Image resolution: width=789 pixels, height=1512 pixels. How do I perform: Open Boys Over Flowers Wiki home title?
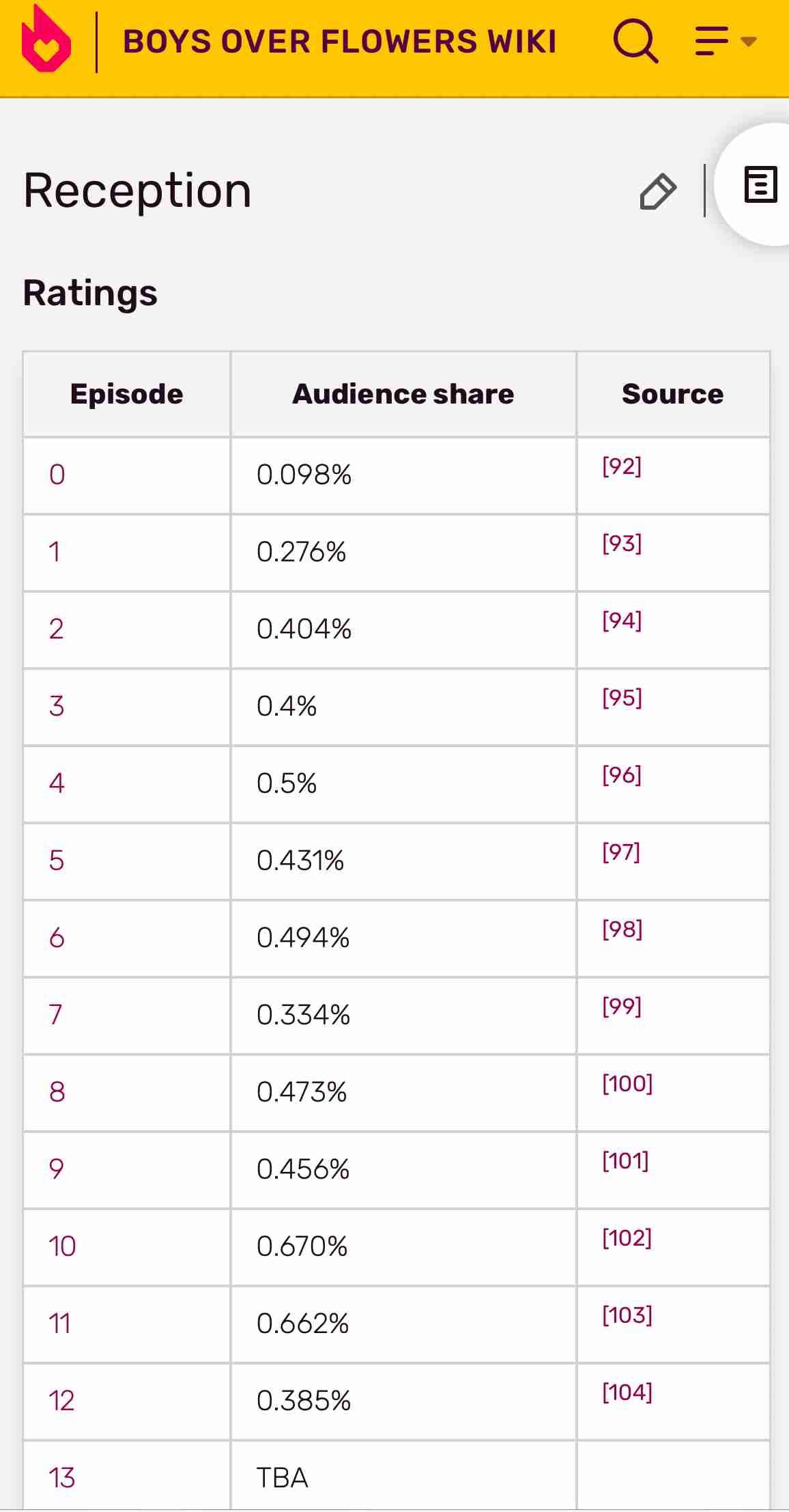click(x=340, y=42)
